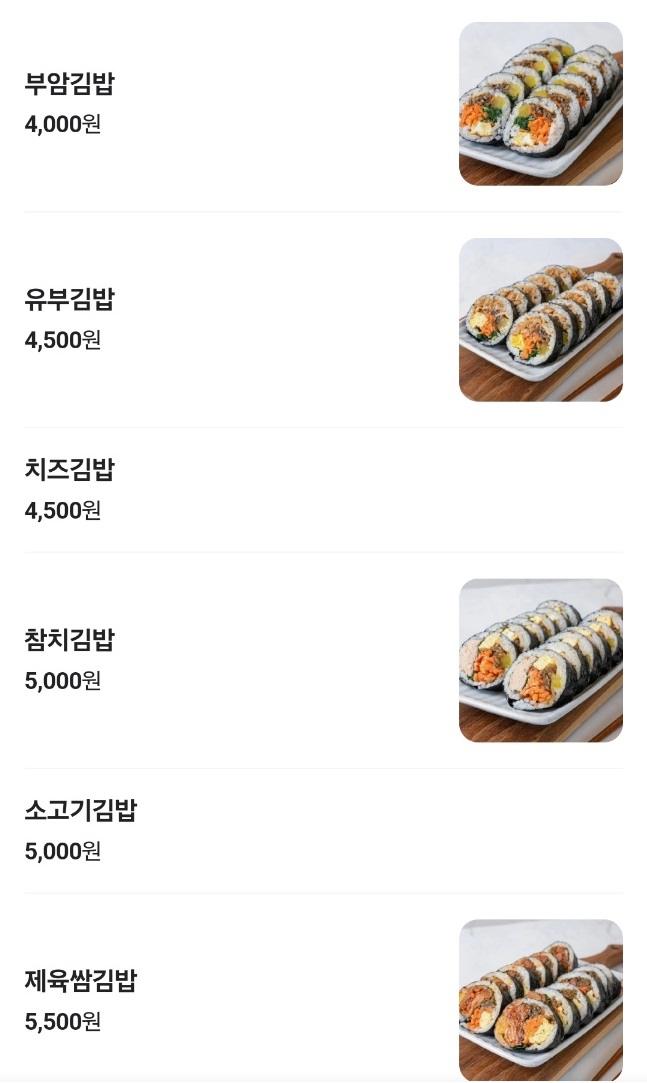Open details for the 치즈김밥 row
Image resolution: width=647 pixels, height=1083 pixels.
230,490
